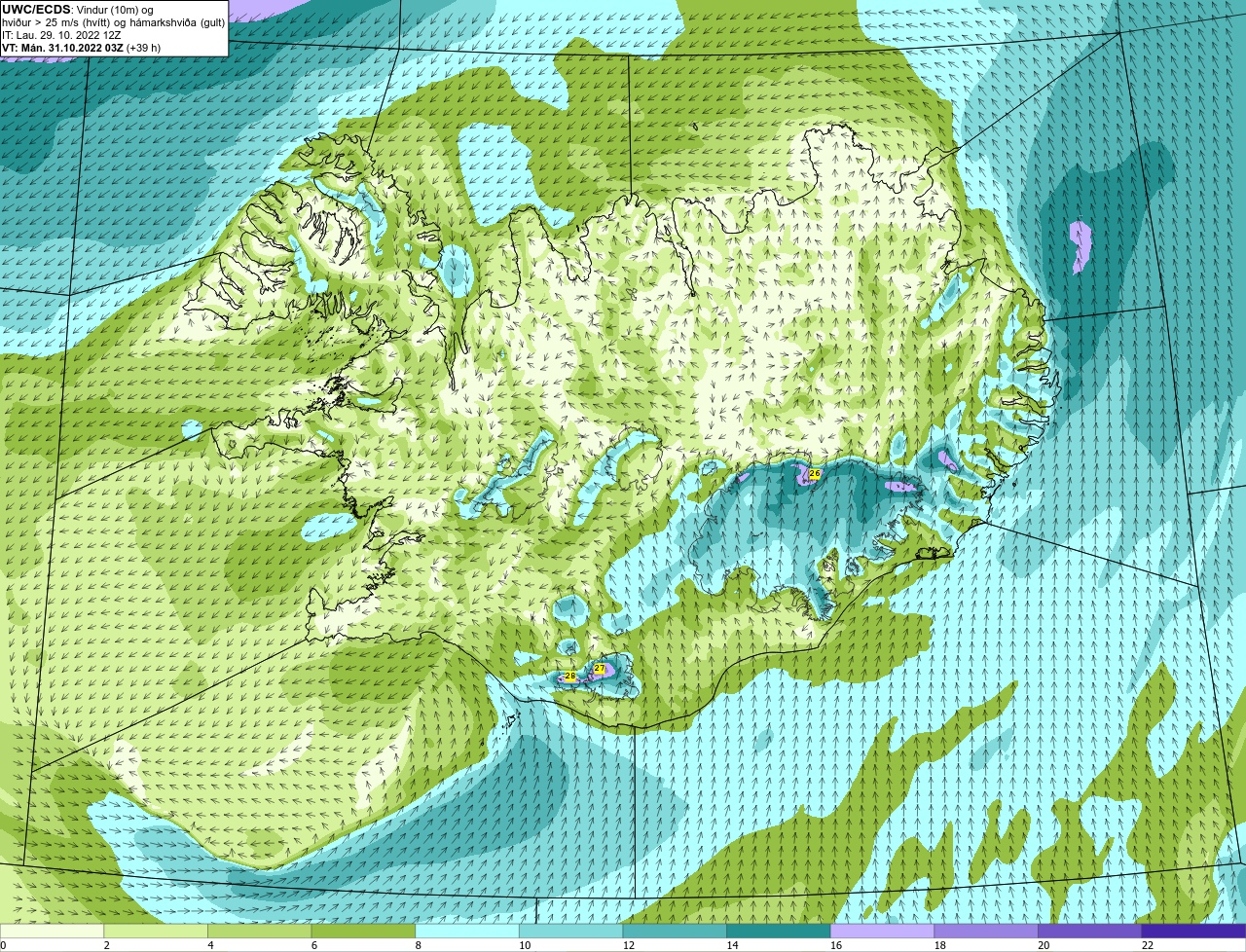Click scale label '10' on color bar
Screen dimensions: 1246x952
coord(525,945)
